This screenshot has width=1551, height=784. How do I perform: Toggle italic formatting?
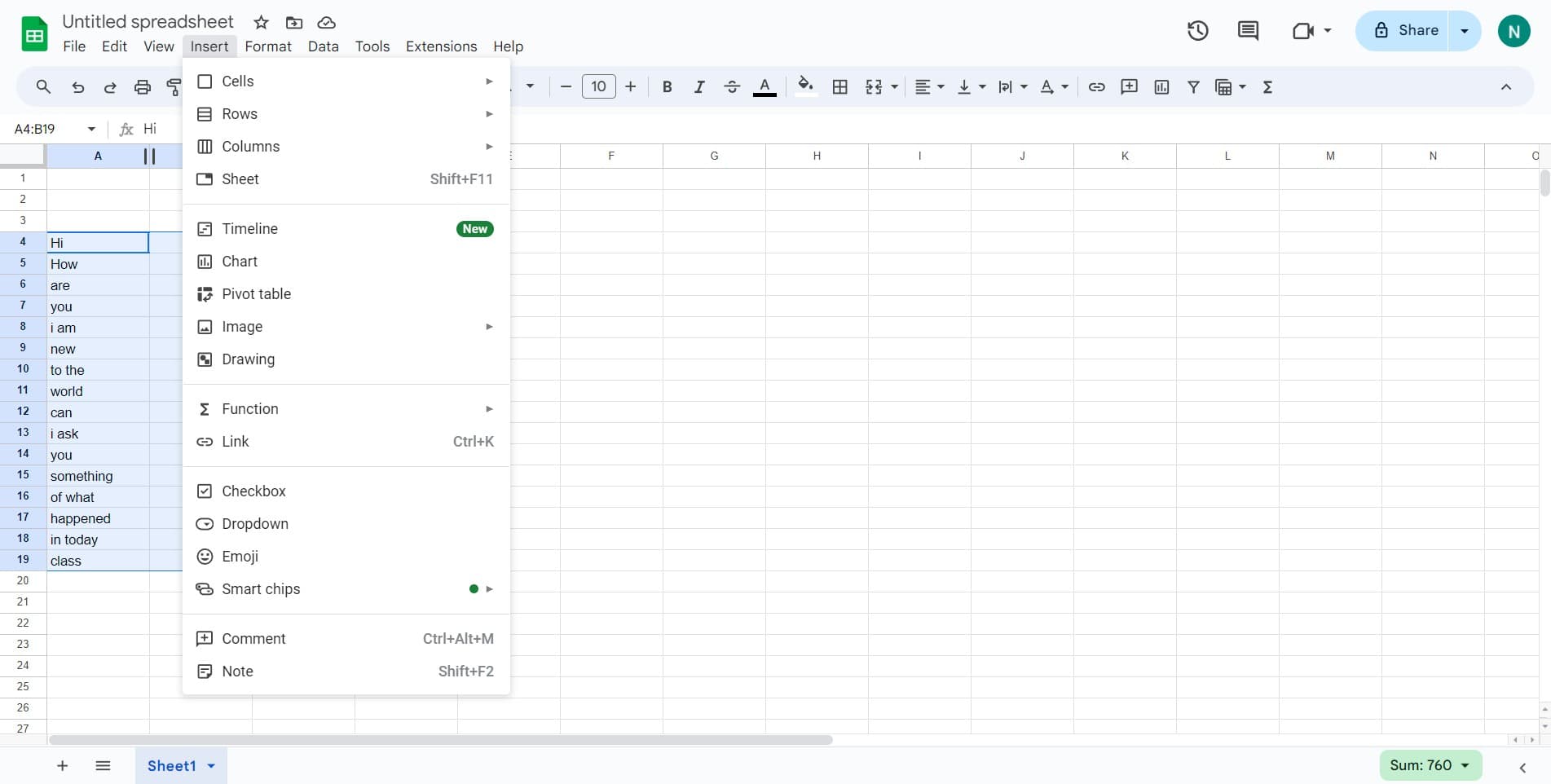pos(698,87)
